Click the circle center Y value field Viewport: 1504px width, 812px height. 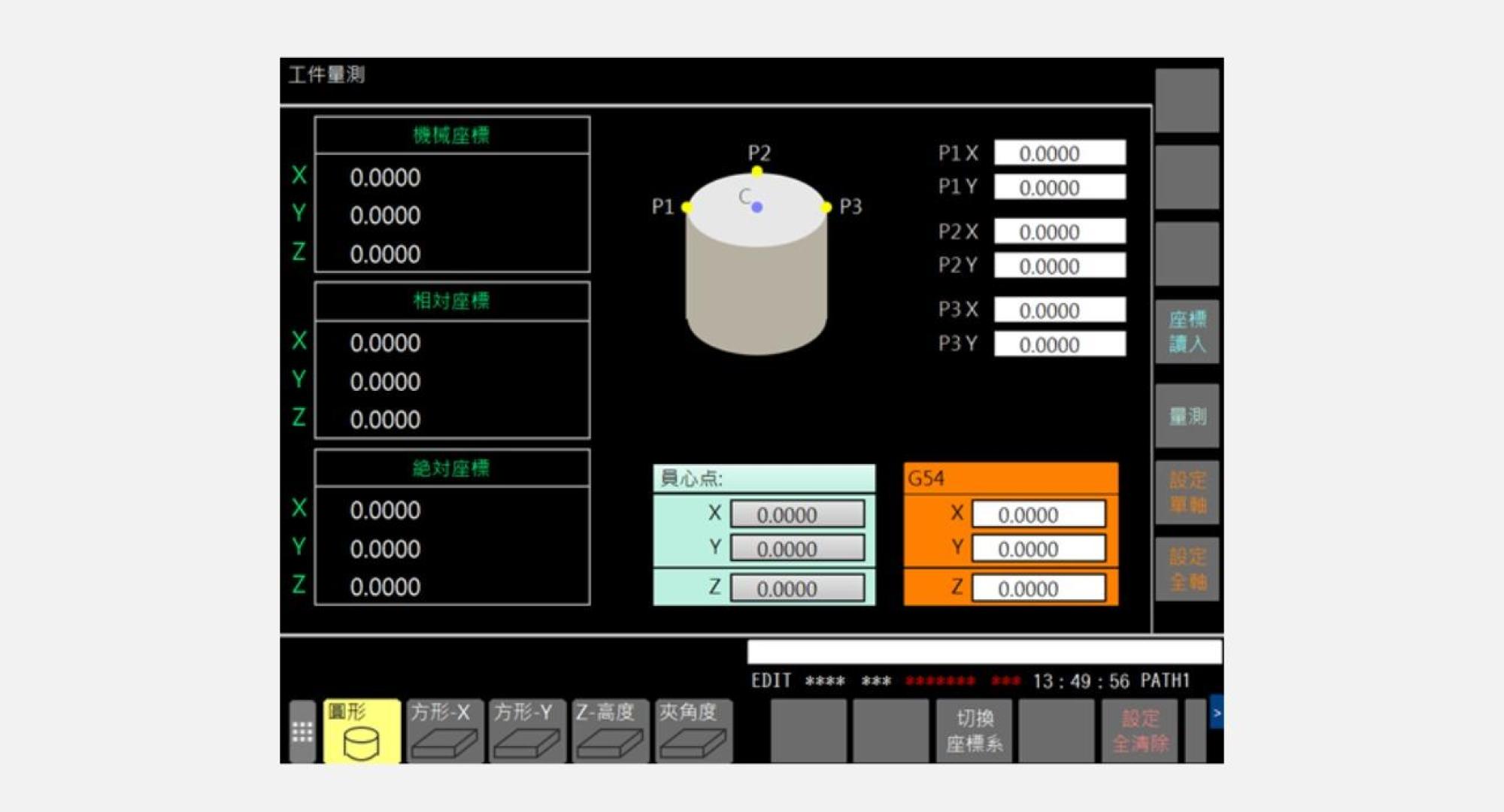797,548
